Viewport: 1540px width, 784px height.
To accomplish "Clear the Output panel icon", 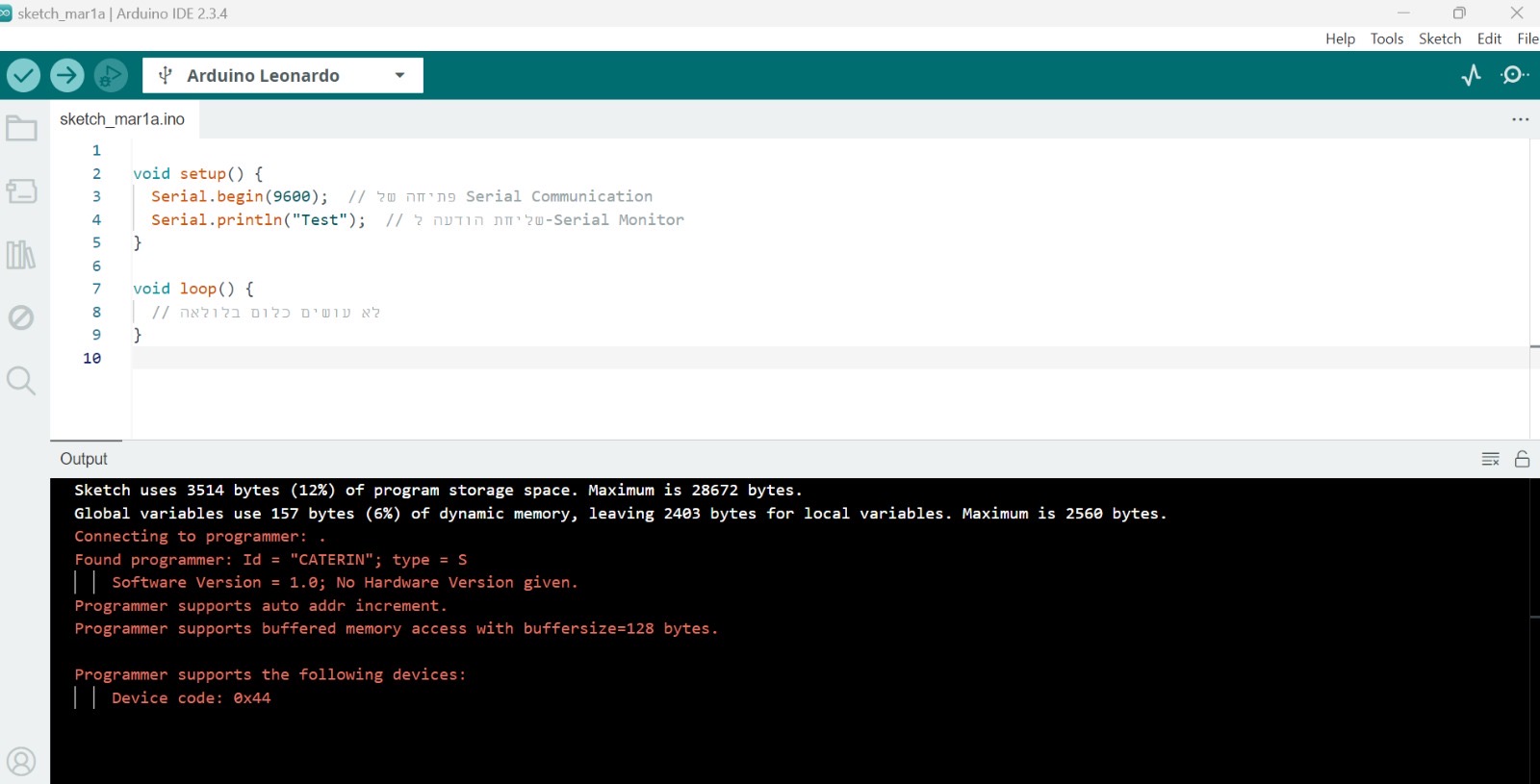I will pyautogui.click(x=1490, y=459).
